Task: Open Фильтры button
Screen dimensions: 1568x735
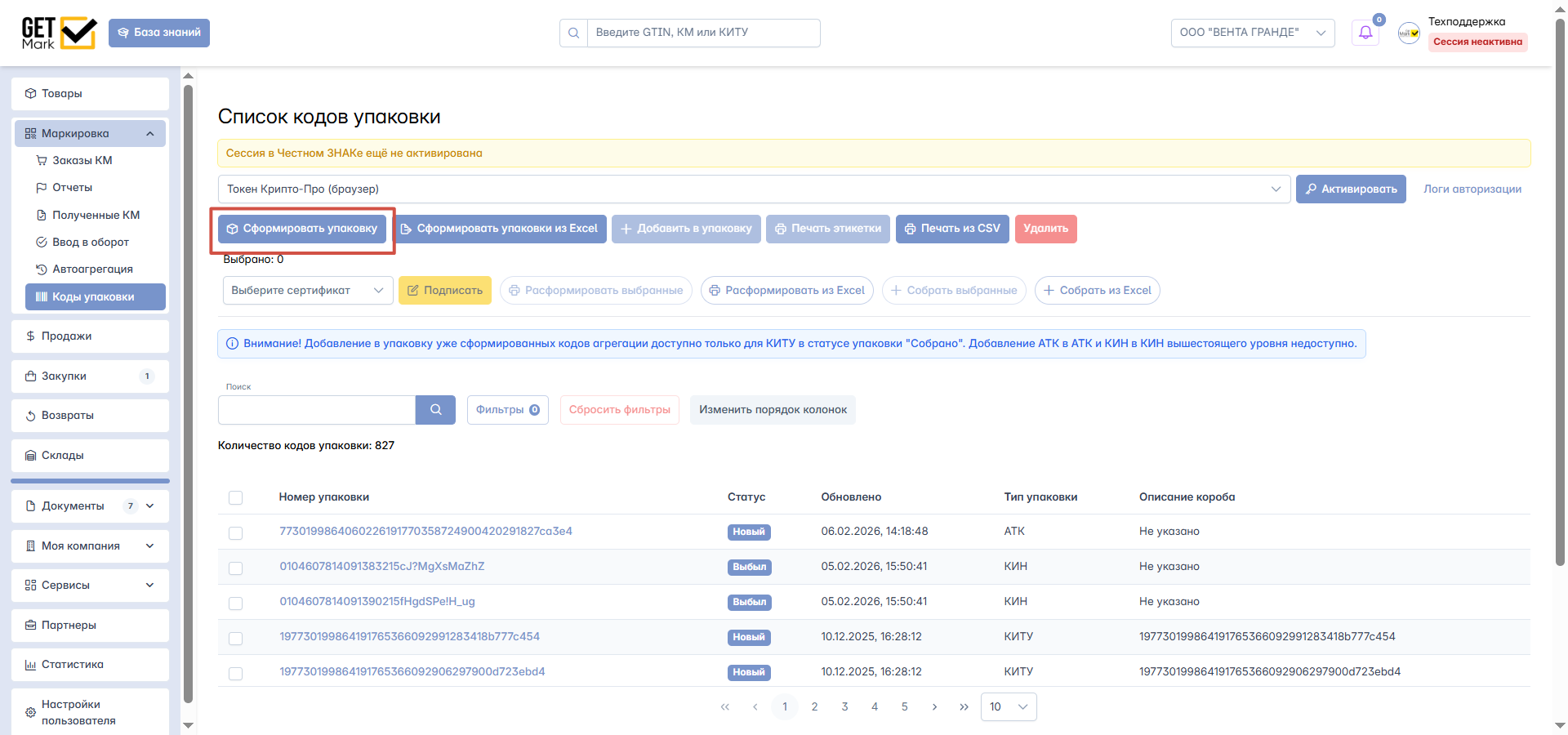Action: click(x=507, y=410)
